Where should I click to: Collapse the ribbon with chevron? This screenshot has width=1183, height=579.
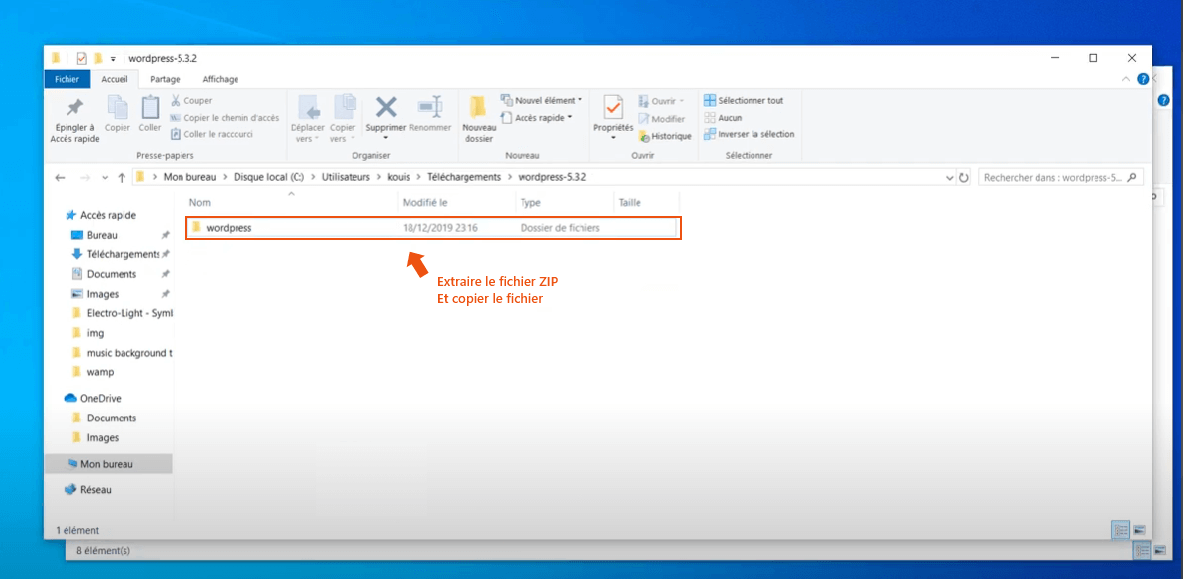point(1126,79)
